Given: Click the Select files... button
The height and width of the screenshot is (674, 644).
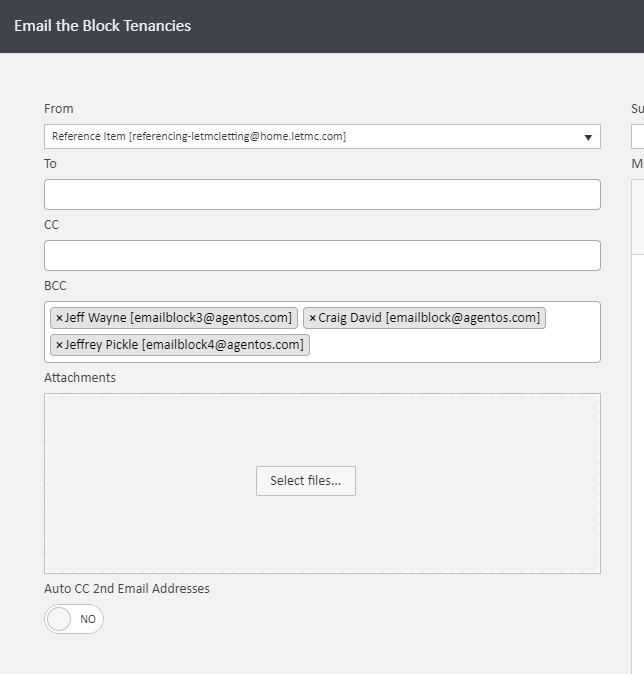Looking at the screenshot, I should point(305,481).
